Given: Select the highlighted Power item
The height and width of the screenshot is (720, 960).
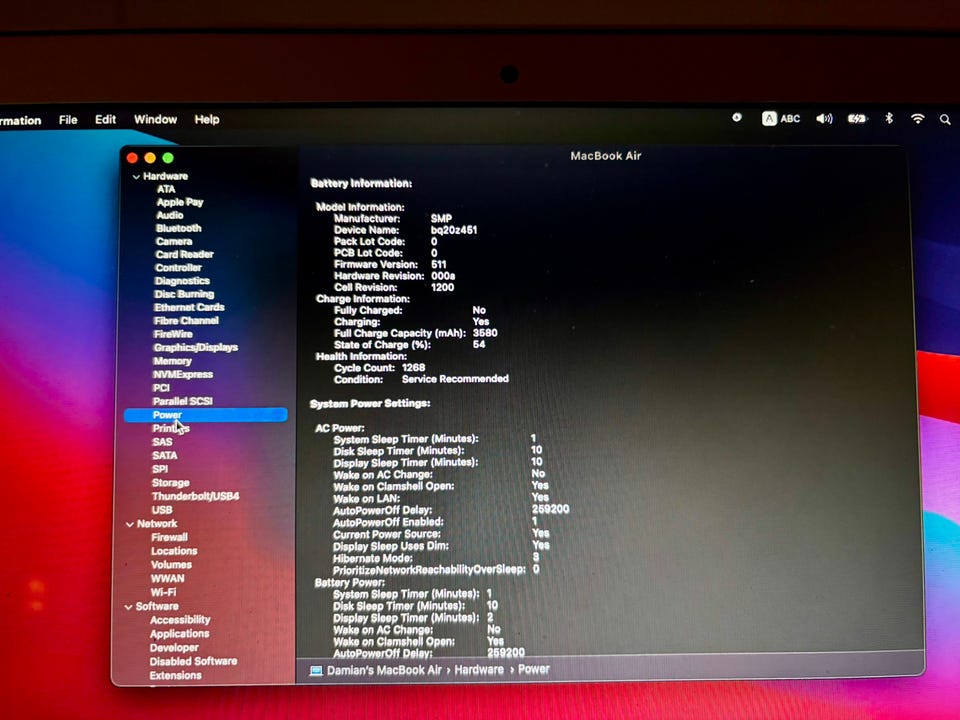Looking at the screenshot, I should tap(205, 415).
